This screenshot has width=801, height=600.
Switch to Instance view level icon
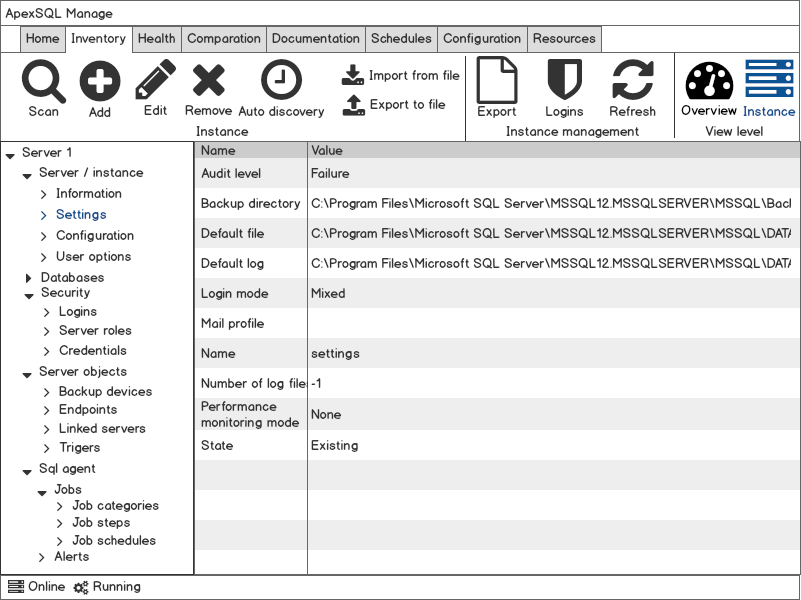click(x=769, y=78)
